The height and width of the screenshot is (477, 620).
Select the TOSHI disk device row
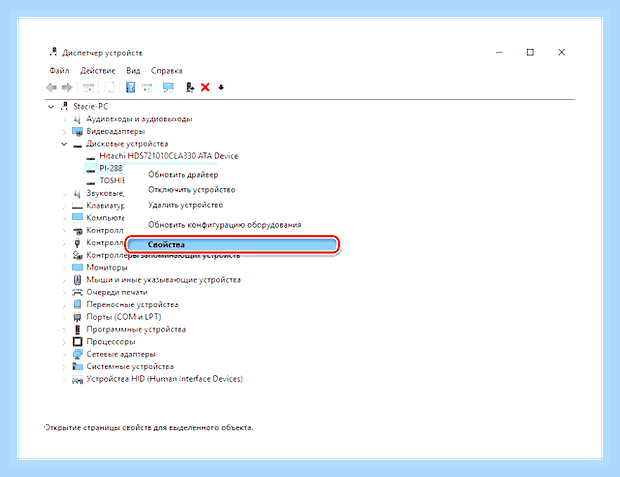point(112,180)
